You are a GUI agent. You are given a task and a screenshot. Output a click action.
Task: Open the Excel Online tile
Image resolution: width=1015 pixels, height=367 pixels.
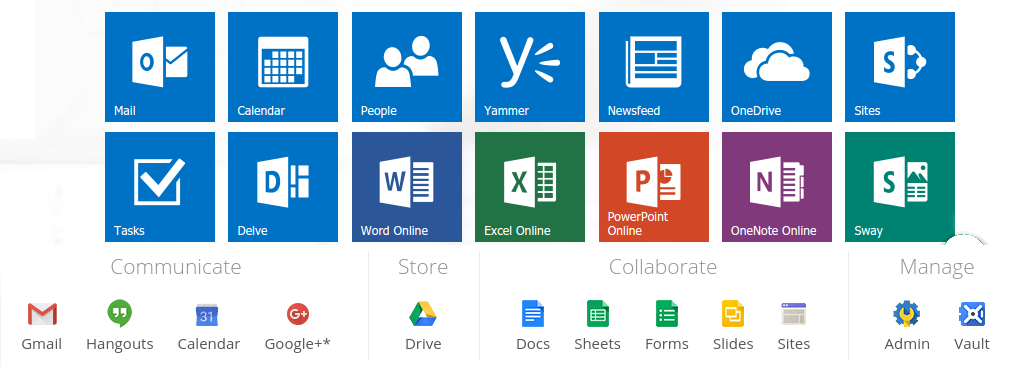pyautogui.click(x=530, y=187)
